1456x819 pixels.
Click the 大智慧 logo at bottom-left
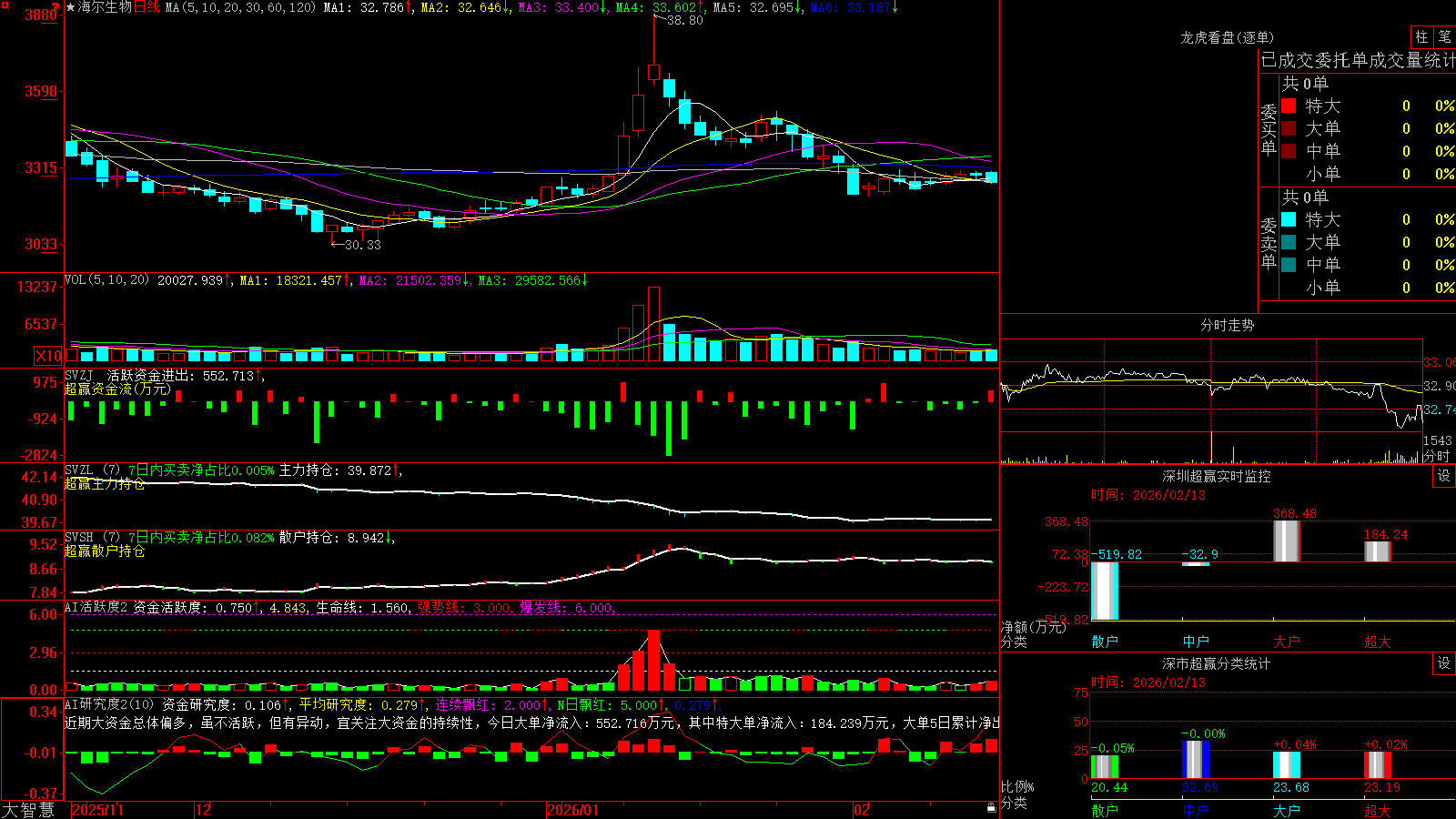tap(28, 809)
